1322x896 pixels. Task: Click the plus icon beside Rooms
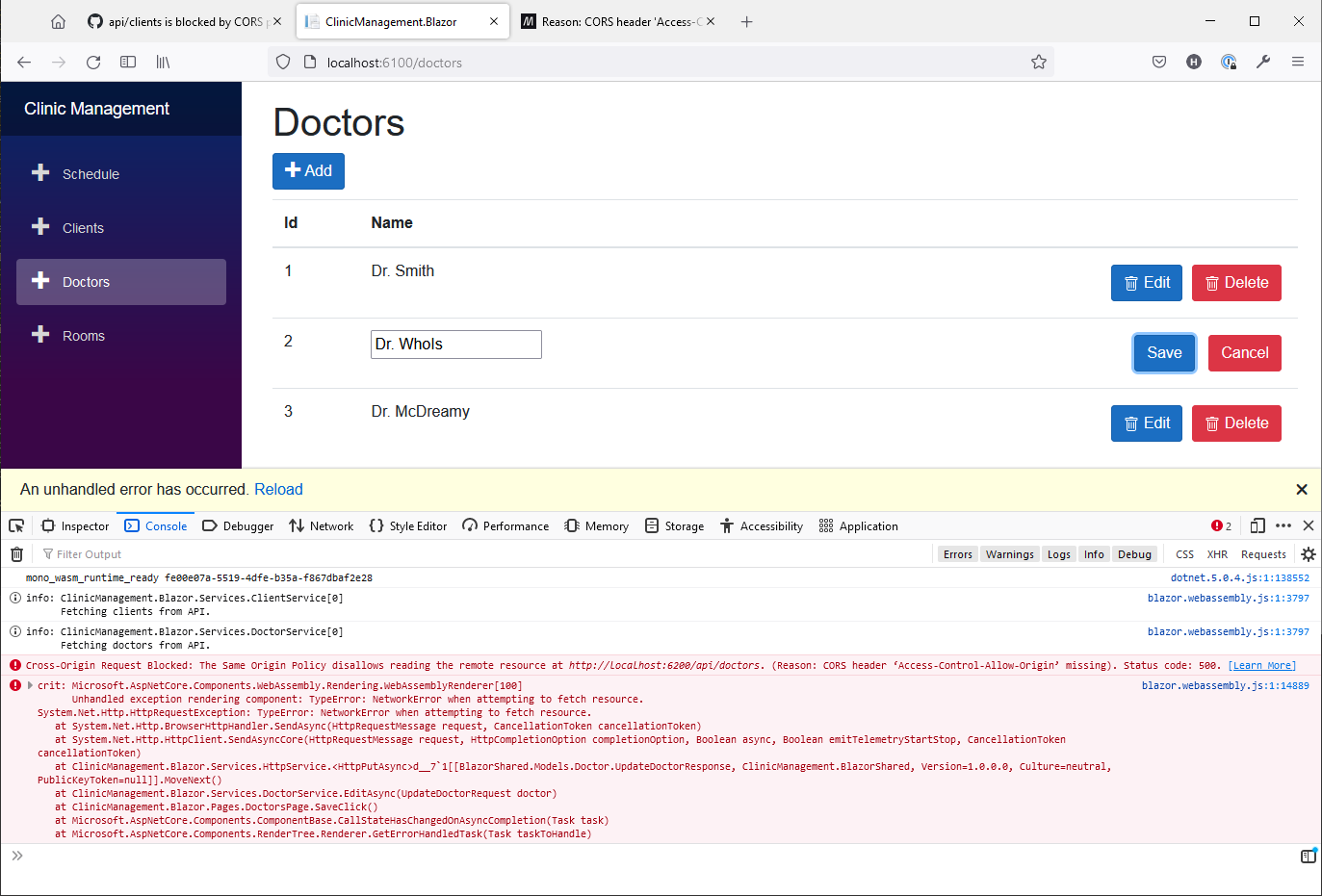pos(39,335)
